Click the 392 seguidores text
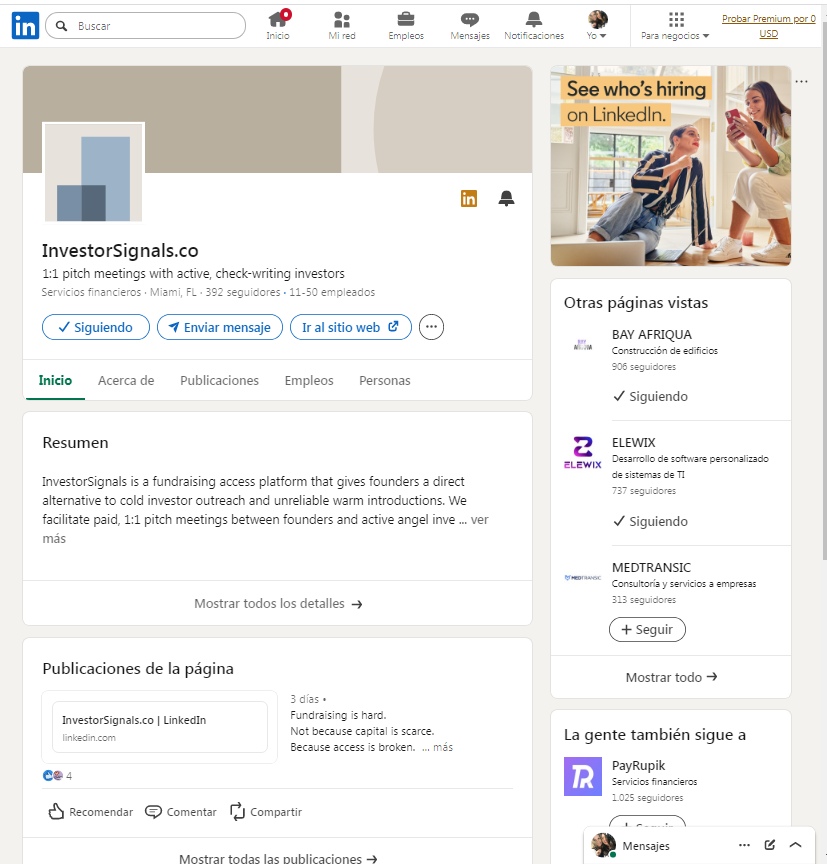 click(243, 293)
